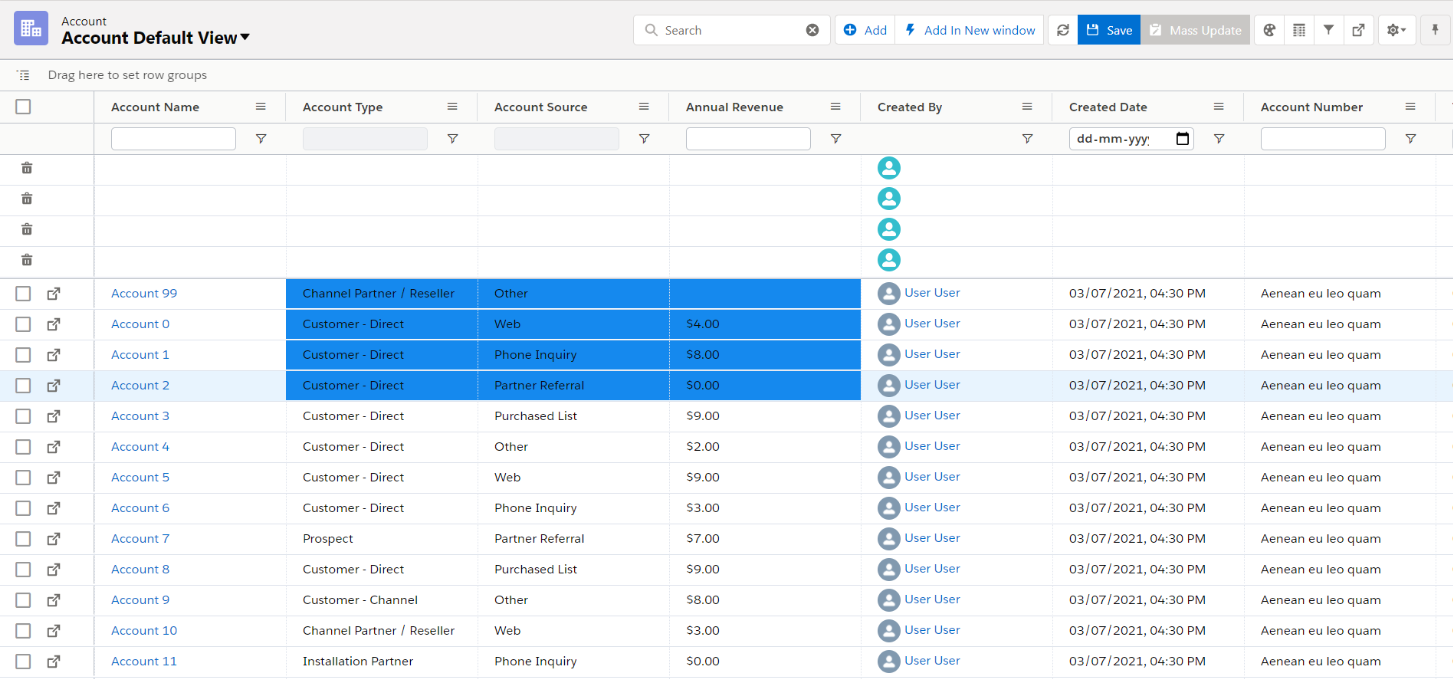Open the Created Date filter date picker
The width and height of the screenshot is (1453, 679).
(x=1183, y=139)
